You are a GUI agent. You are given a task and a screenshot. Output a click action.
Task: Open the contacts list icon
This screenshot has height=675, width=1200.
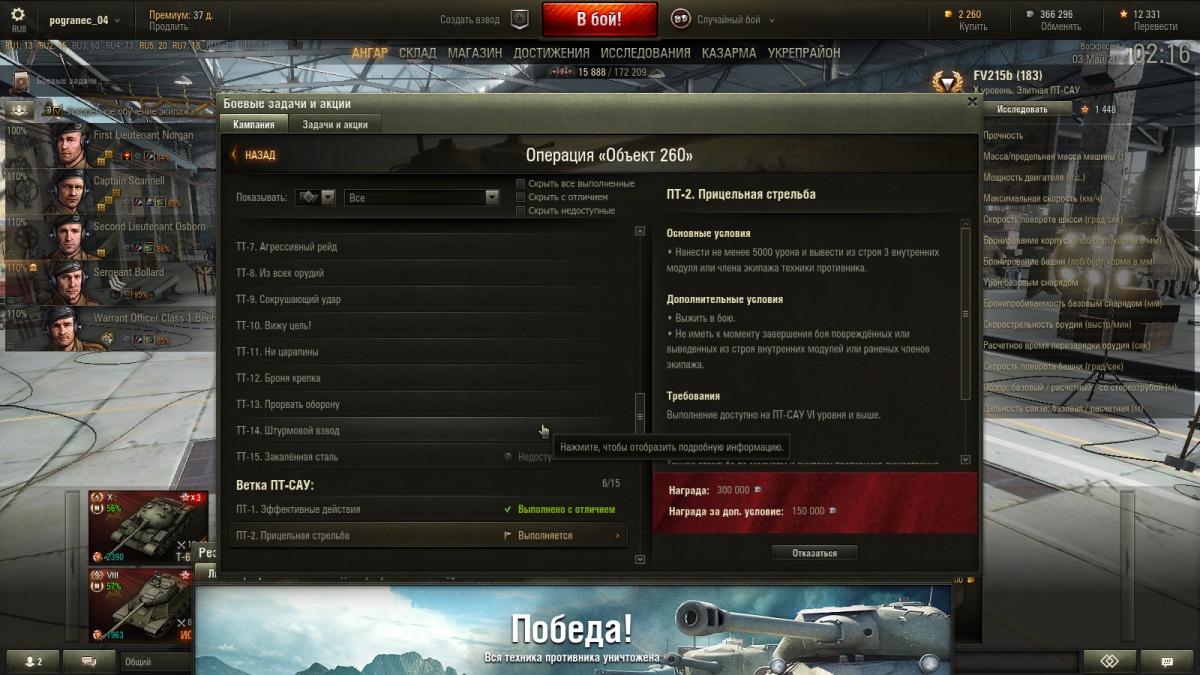(33, 661)
